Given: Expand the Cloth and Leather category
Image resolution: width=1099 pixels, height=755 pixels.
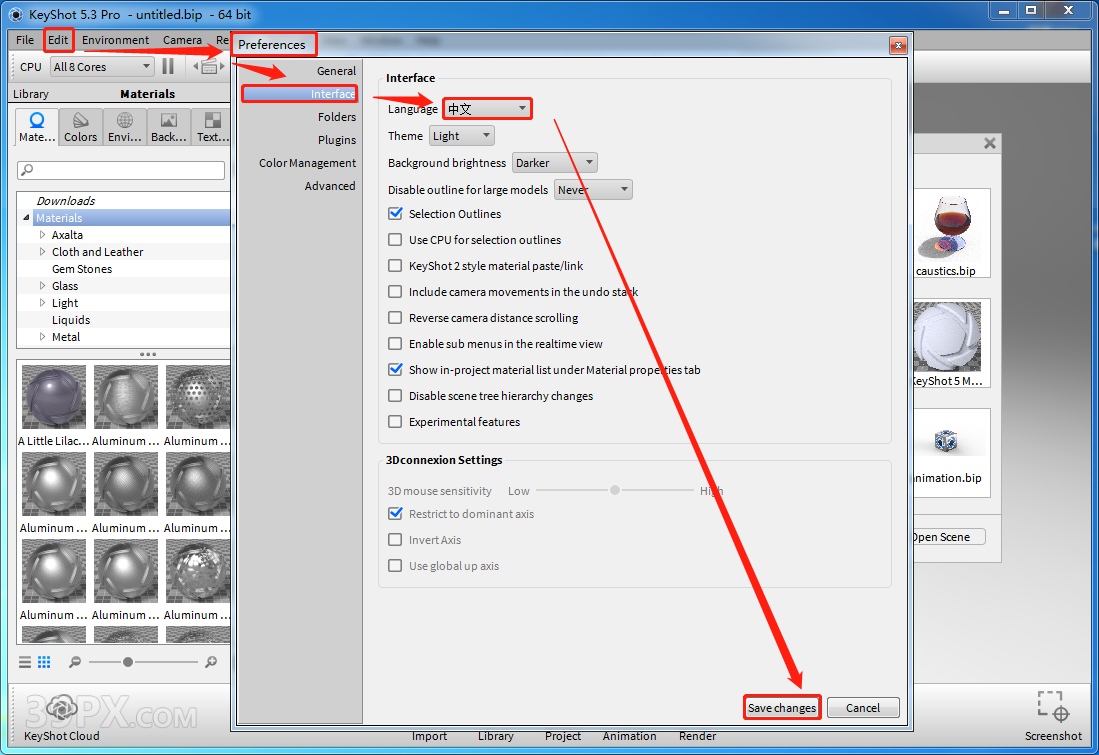Looking at the screenshot, I should click(x=43, y=252).
